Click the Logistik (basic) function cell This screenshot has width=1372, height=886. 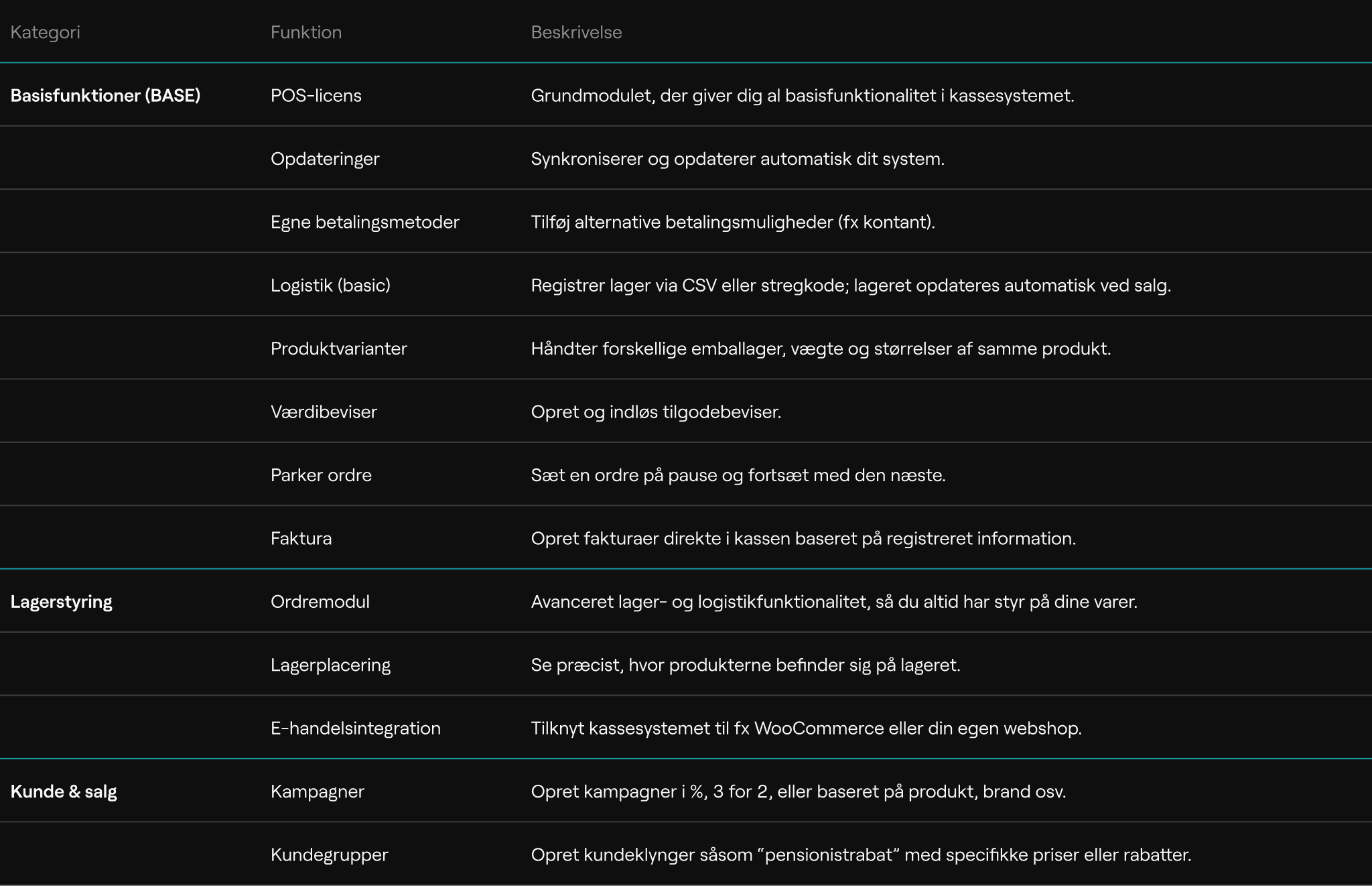pos(330,286)
